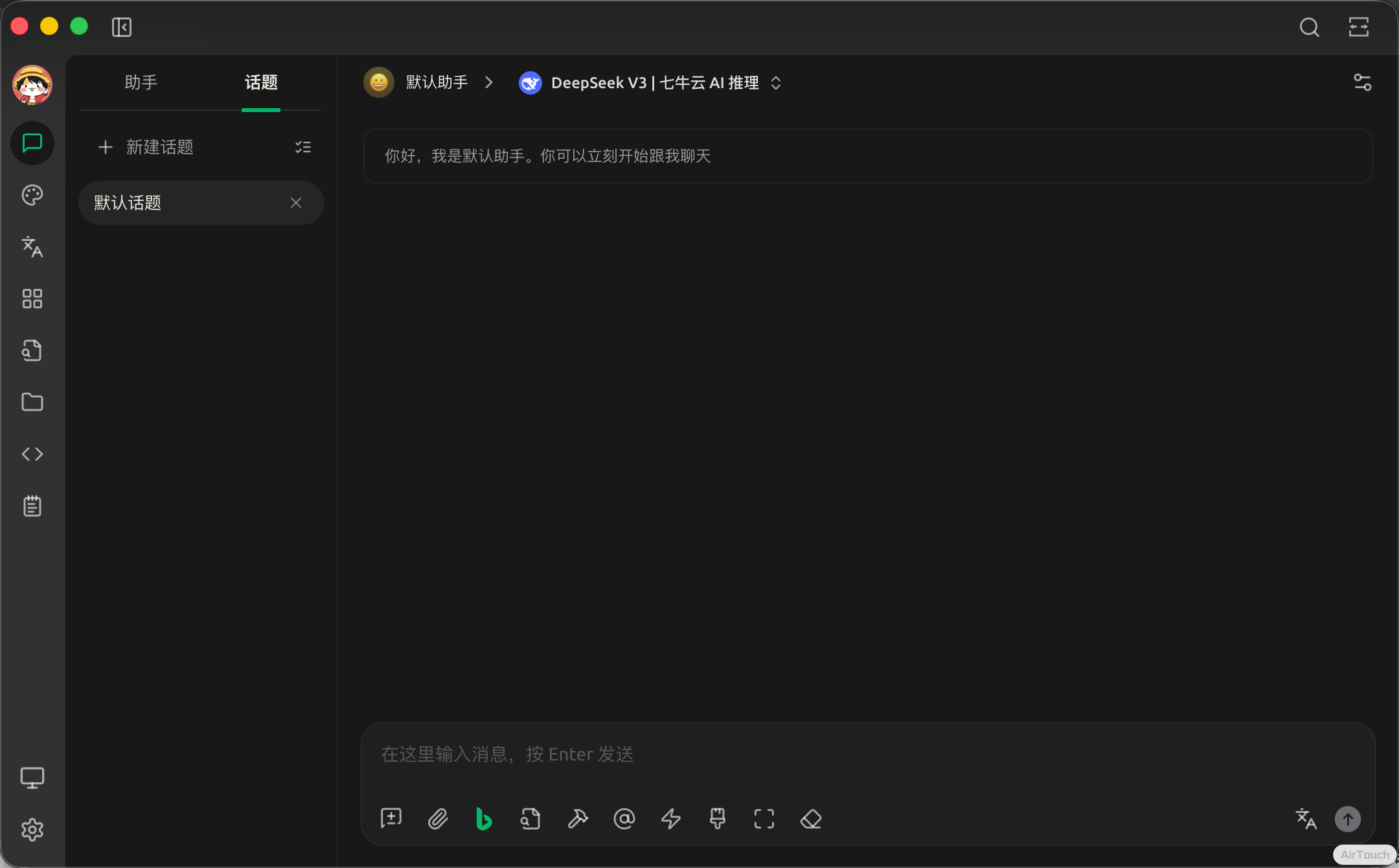This screenshot has height=868, width=1399.
Task: Click the message input field
Action: [x=867, y=755]
